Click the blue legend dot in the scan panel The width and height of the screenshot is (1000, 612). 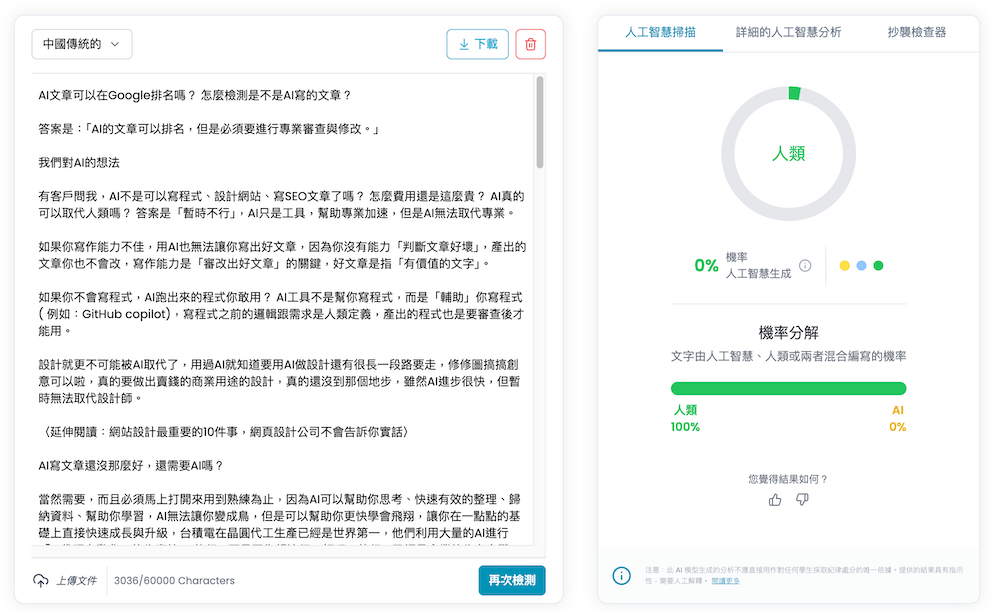click(x=861, y=265)
